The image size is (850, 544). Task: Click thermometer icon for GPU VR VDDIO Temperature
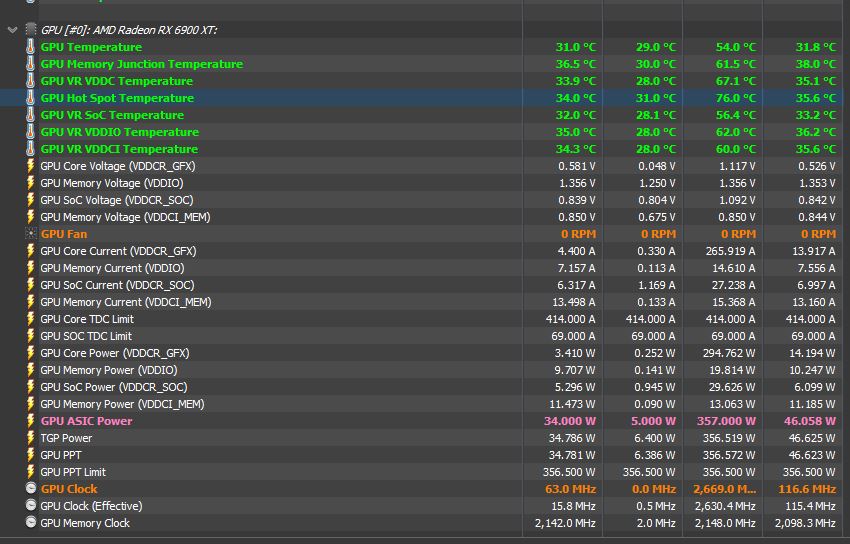click(x=31, y=132)
